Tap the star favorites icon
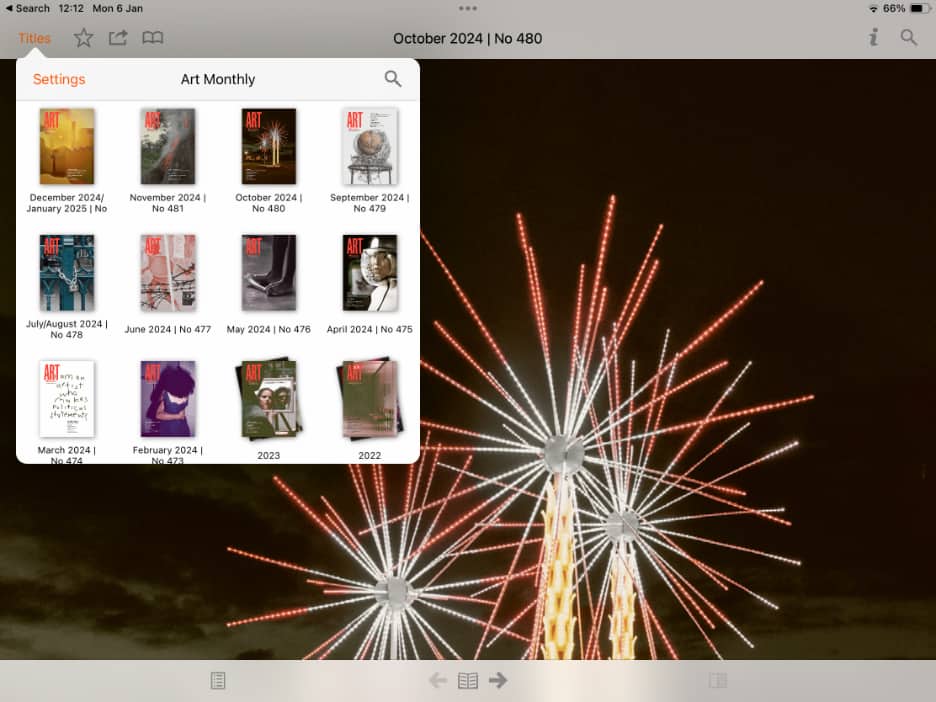Screen dimensions: 936x702 click(x=84, y=38)
